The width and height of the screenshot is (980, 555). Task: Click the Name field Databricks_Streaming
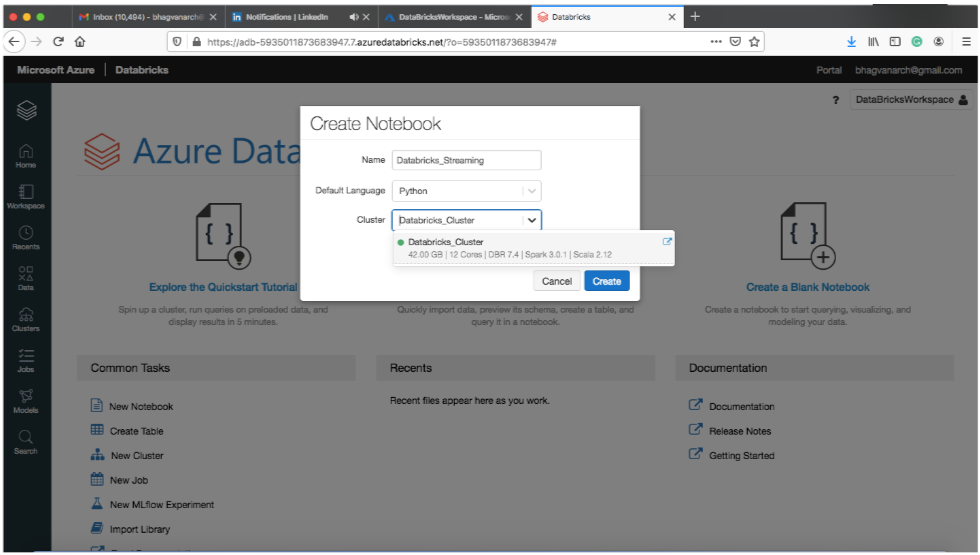tap(466, 161)
